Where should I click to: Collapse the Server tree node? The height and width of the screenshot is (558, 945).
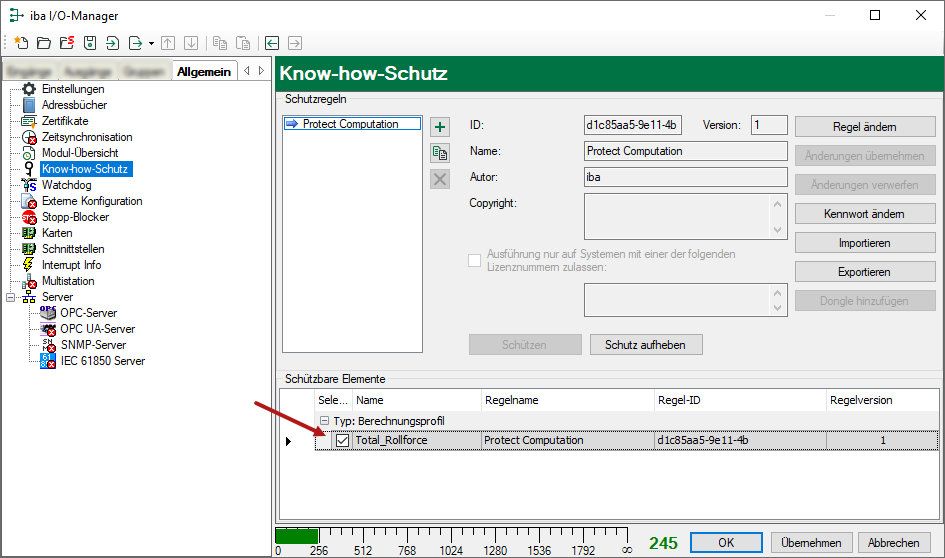pyautogui.click(x=12, y=297)
